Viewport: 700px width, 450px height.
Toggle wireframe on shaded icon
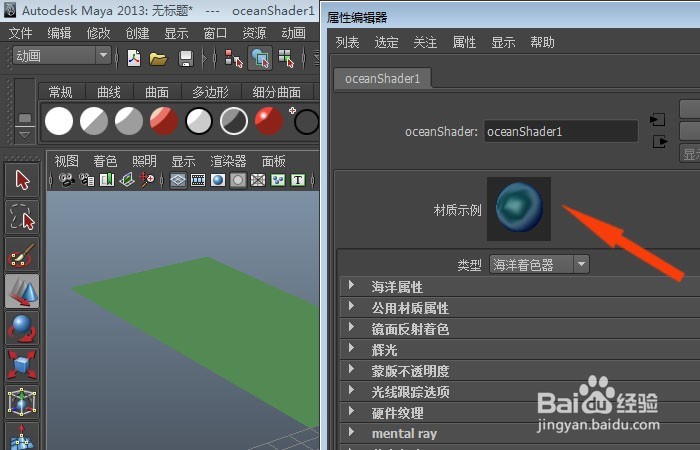pyautogui.click(x=258, y=180)
